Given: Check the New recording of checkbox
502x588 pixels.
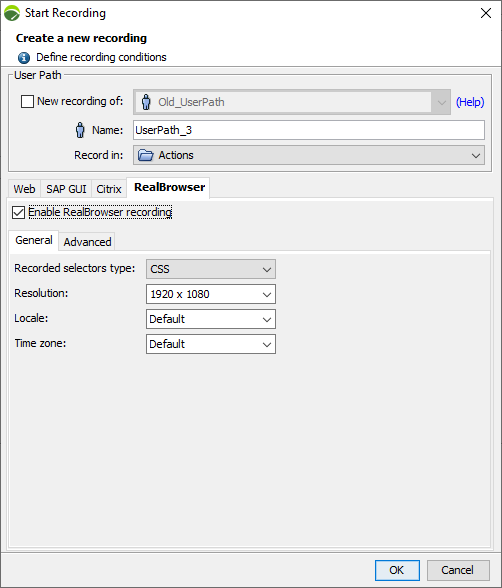Looking at the screenshot, I should 27,101.
